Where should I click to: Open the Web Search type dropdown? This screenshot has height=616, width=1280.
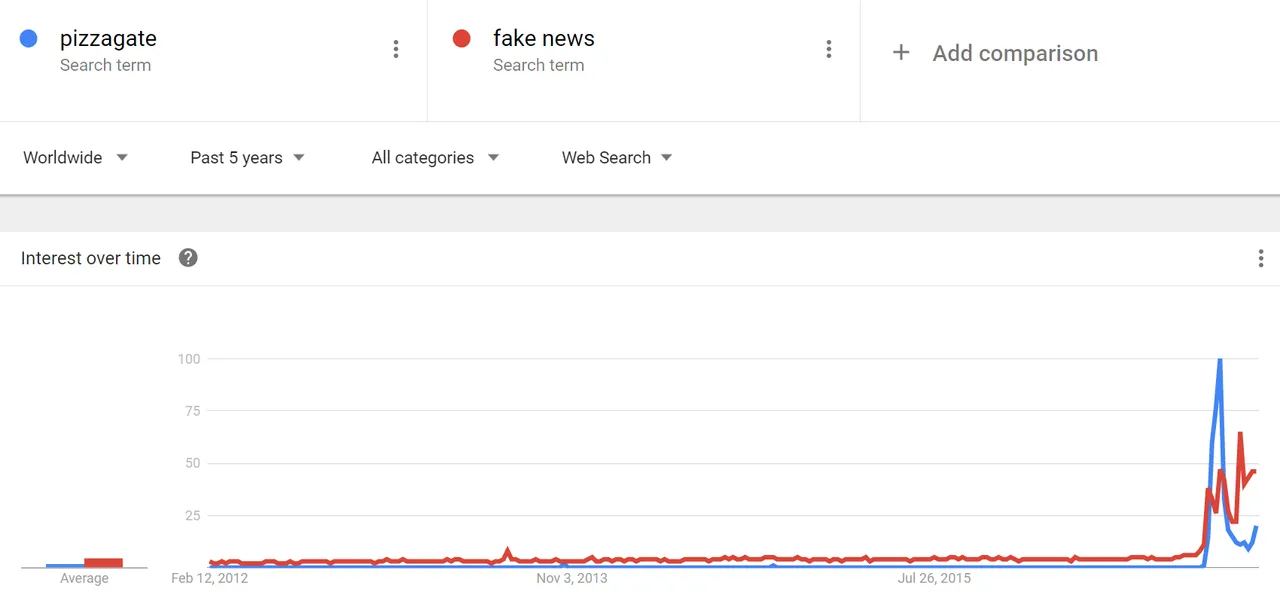[616, 157]
